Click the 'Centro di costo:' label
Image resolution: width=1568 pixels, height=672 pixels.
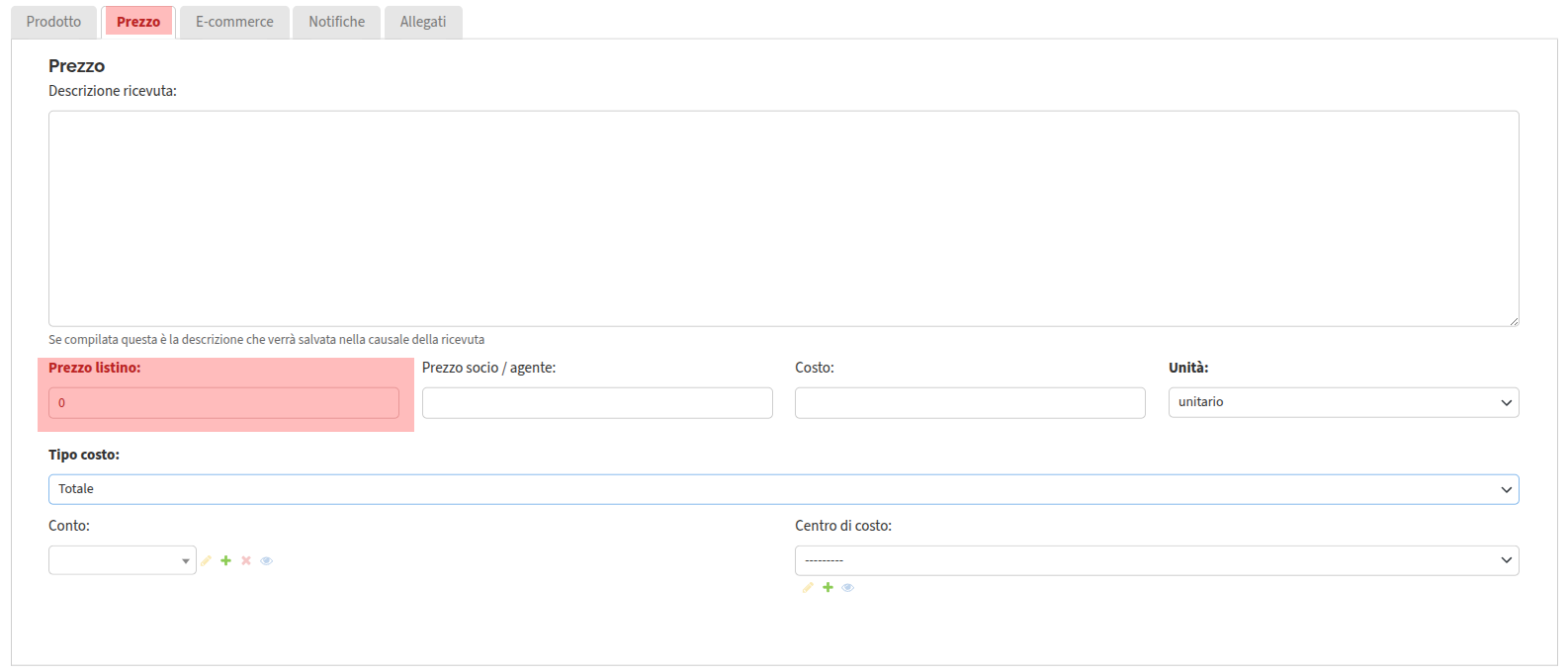tap(843, 526)
